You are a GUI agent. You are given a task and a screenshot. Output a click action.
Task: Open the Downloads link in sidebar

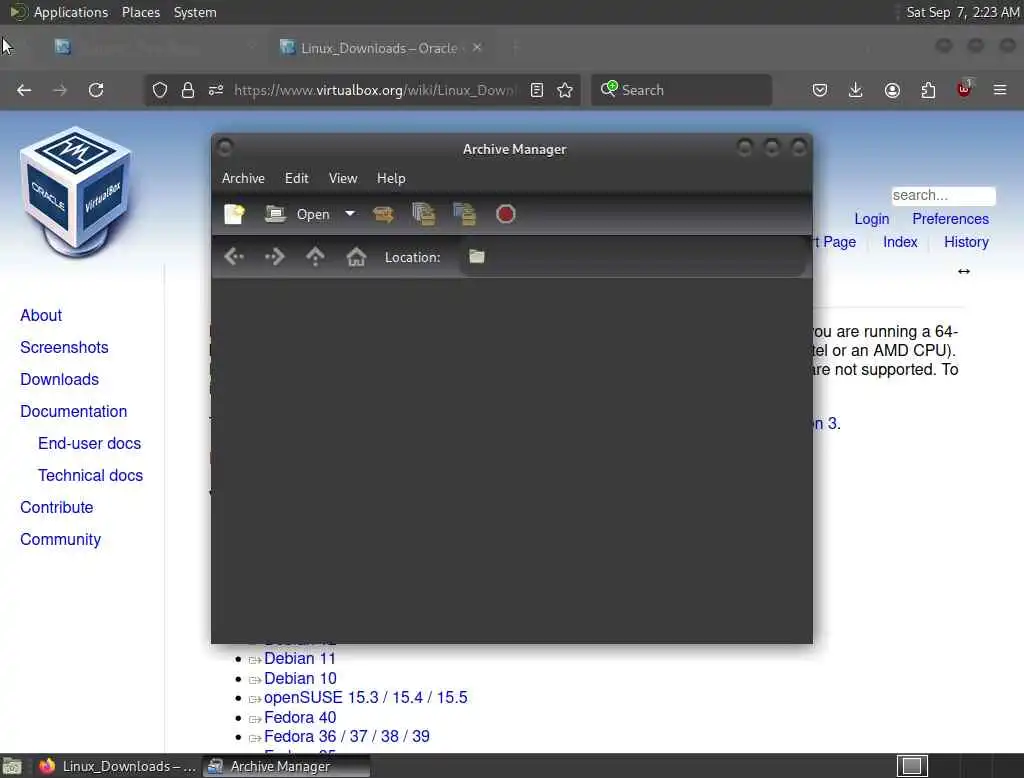coord(59,380)
